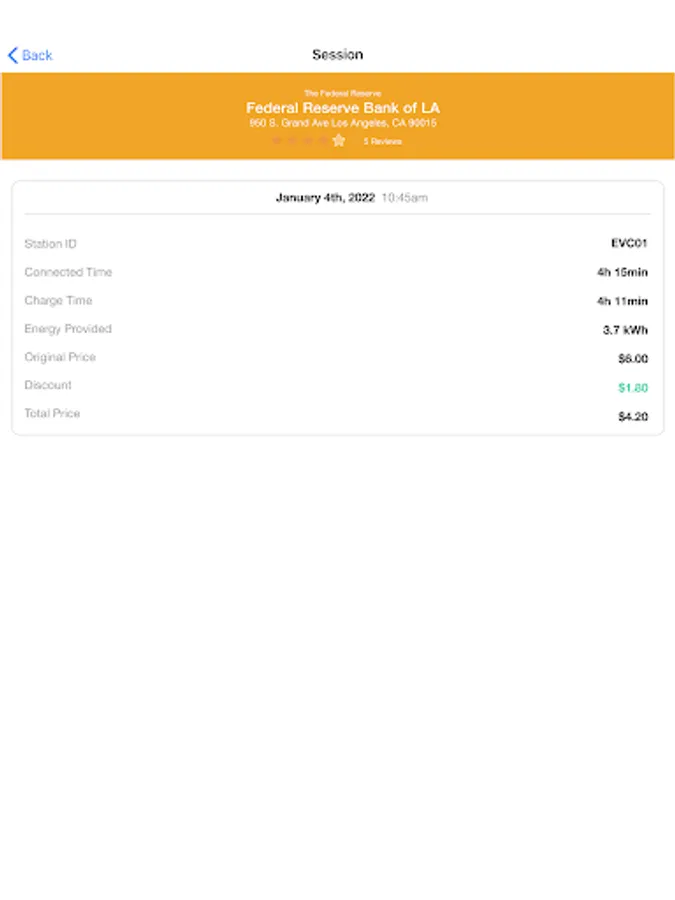Click the 960 S. Grand Ave address
This screenshot has width=675, height=900.
coord(342,124)
